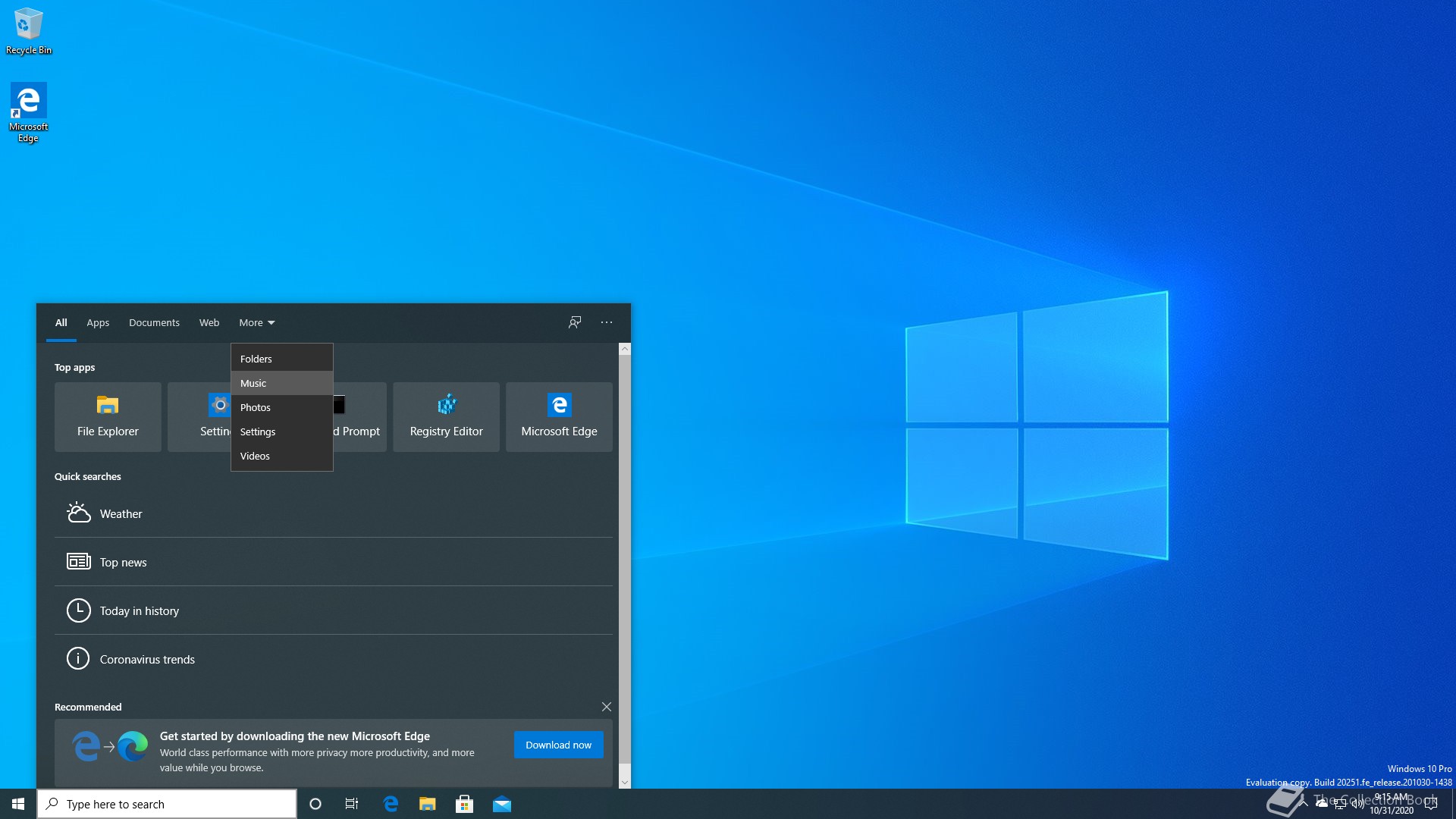Choose Folders from the More menu

coord(256,359)
